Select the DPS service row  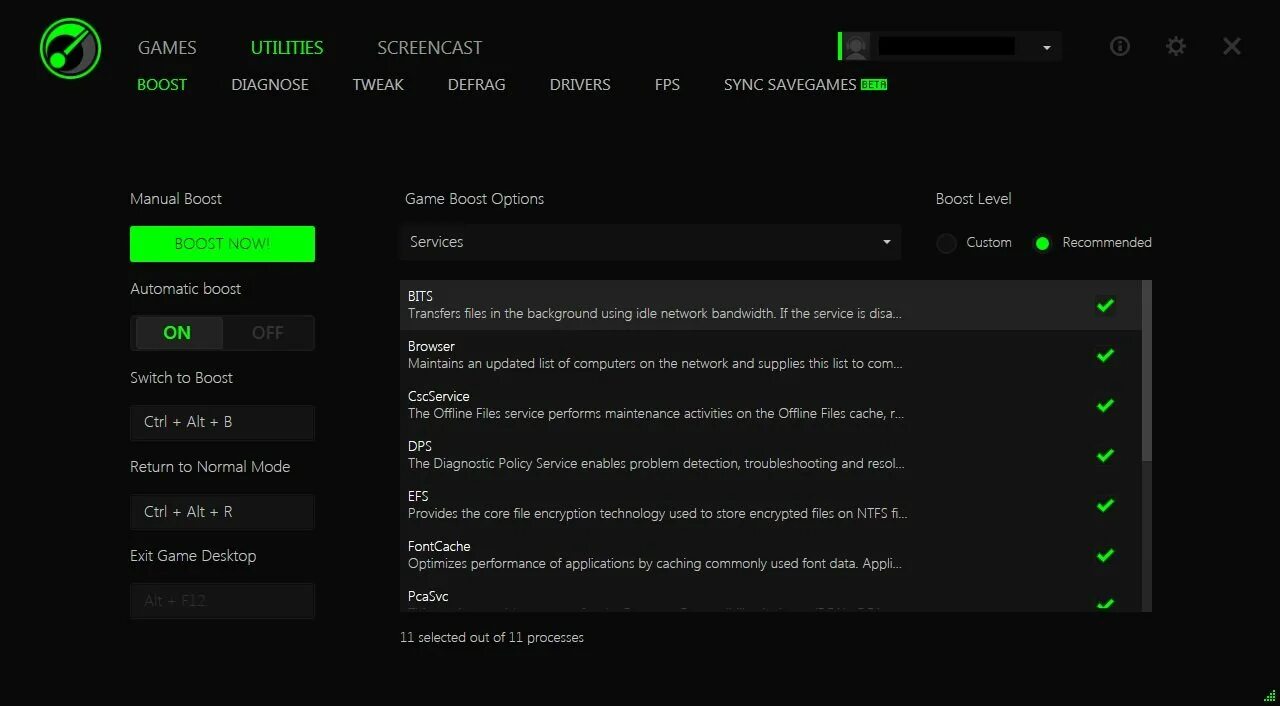[x=770, y=455]
